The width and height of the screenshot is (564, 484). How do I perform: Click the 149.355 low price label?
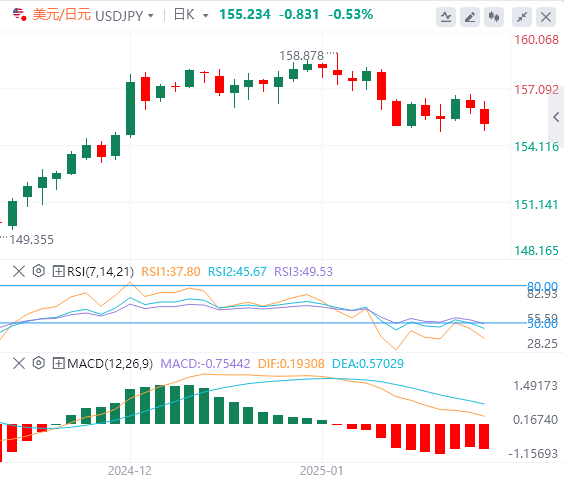tap(31, 239)
